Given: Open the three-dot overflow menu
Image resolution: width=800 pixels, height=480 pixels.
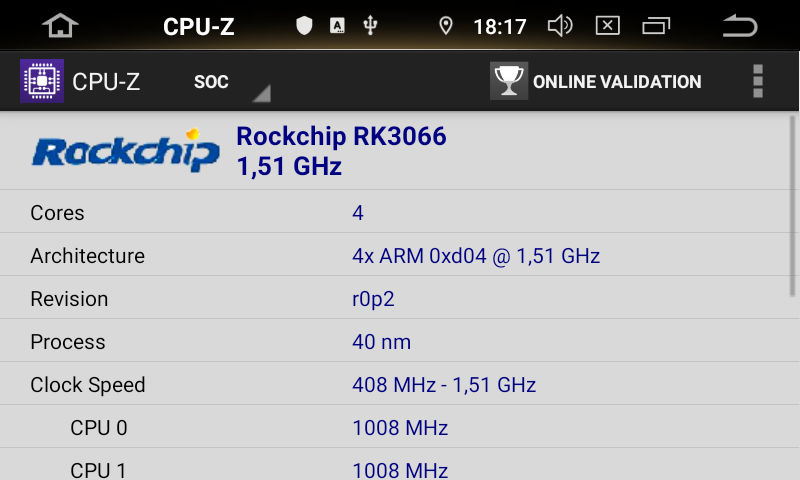Looking at the screenshot, I should [x=758, y=81].
